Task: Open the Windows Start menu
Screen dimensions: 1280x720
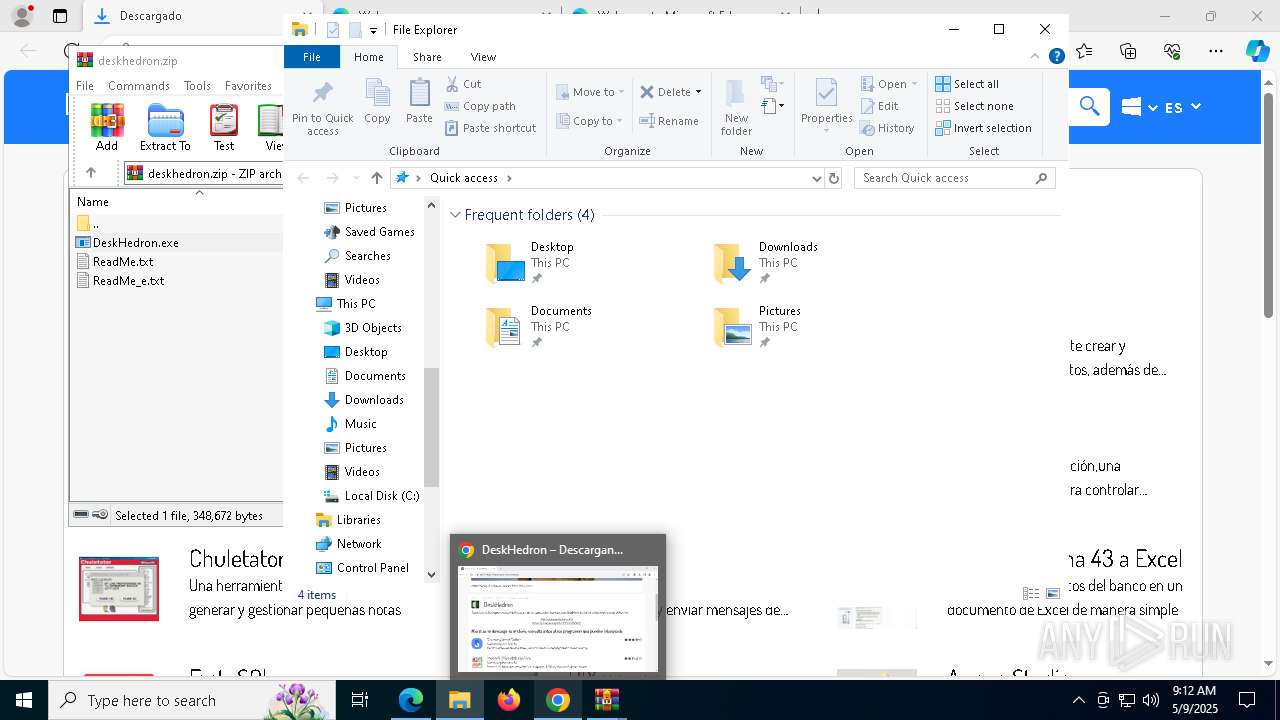Action: [x=24, y=700]
